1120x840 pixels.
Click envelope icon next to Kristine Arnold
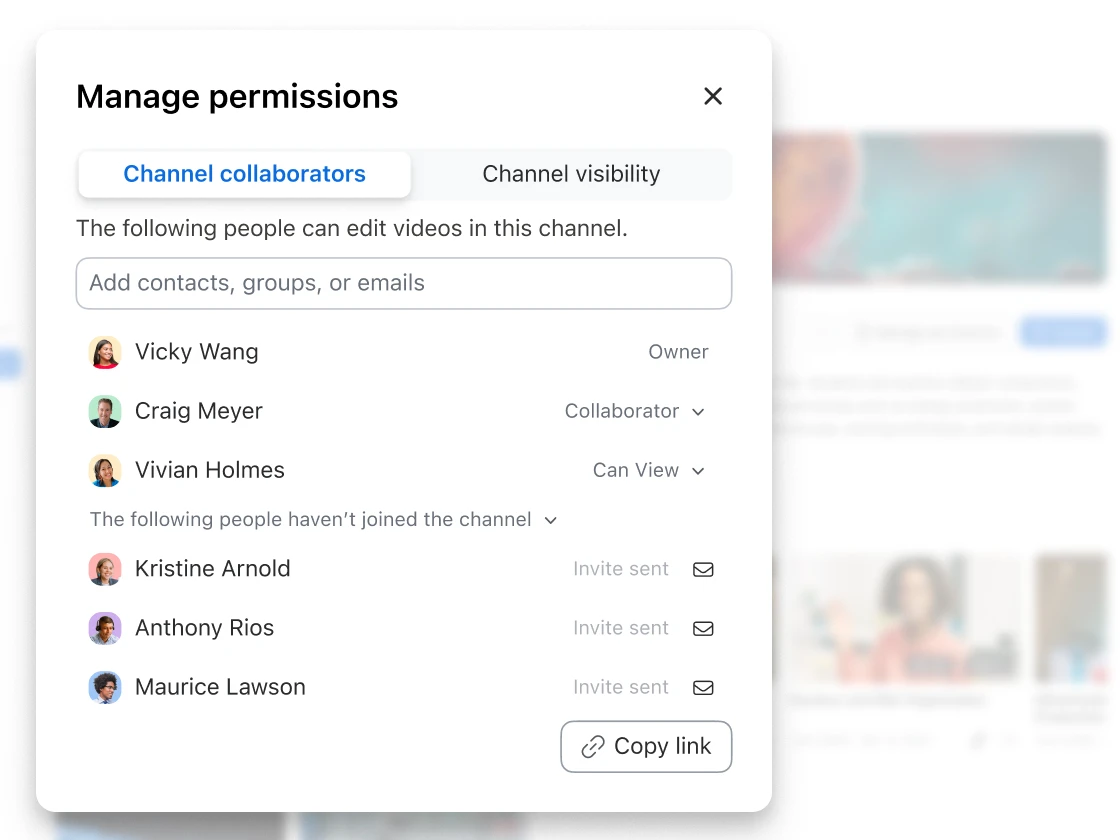[703, 569]
